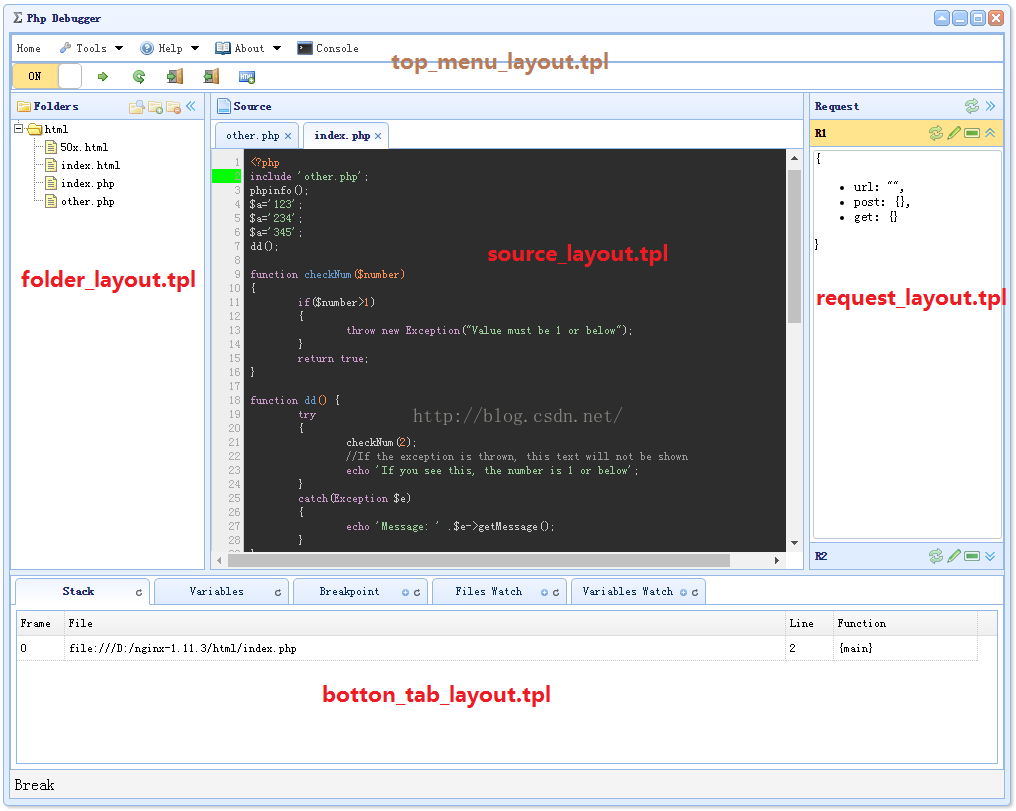This screenshot has width=1016, height=811.
Task: Click the green restart circular arrow icon
Action: coord(139,76)
